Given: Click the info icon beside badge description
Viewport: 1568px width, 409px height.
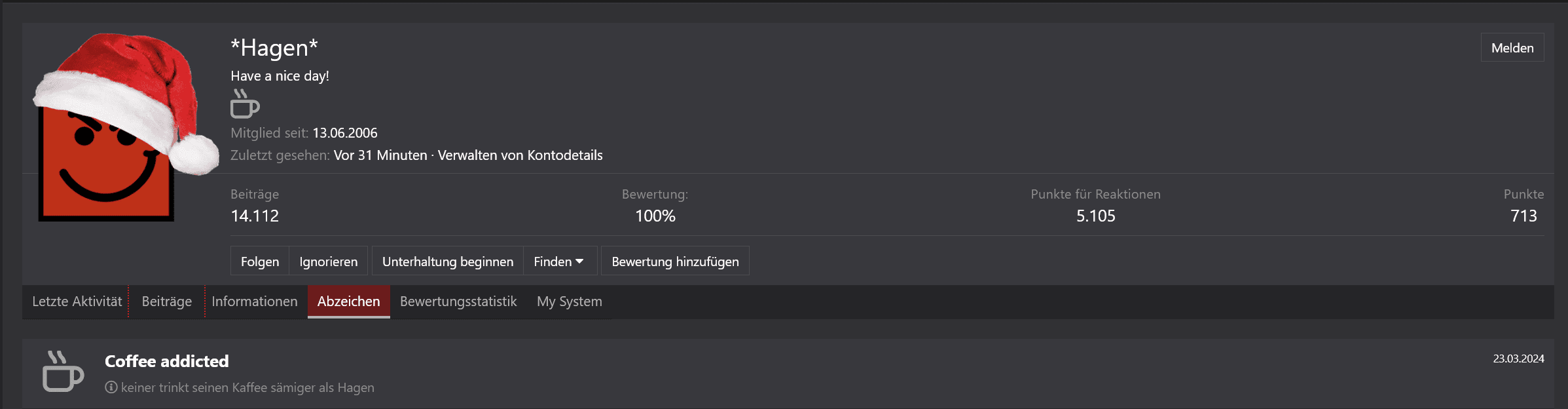Looking at the screenshot, I should tap(111, 387).
